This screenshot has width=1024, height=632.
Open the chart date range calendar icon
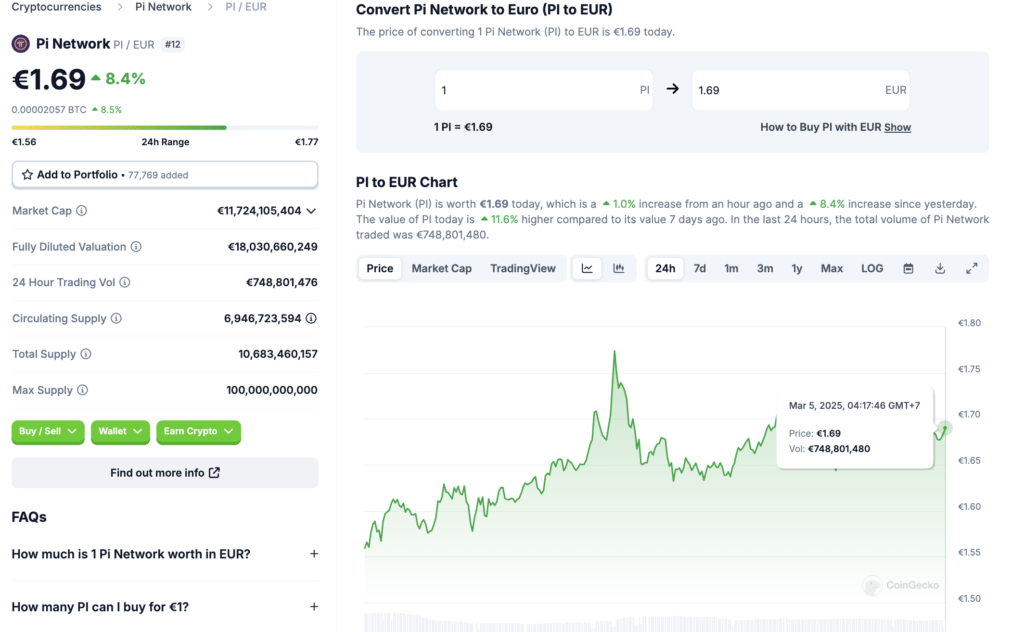[x=908, y=268]
